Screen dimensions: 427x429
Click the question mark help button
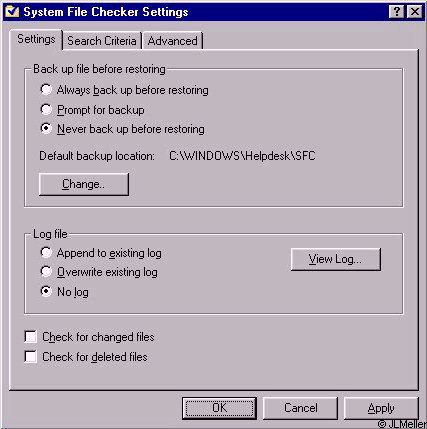[396, 12]
